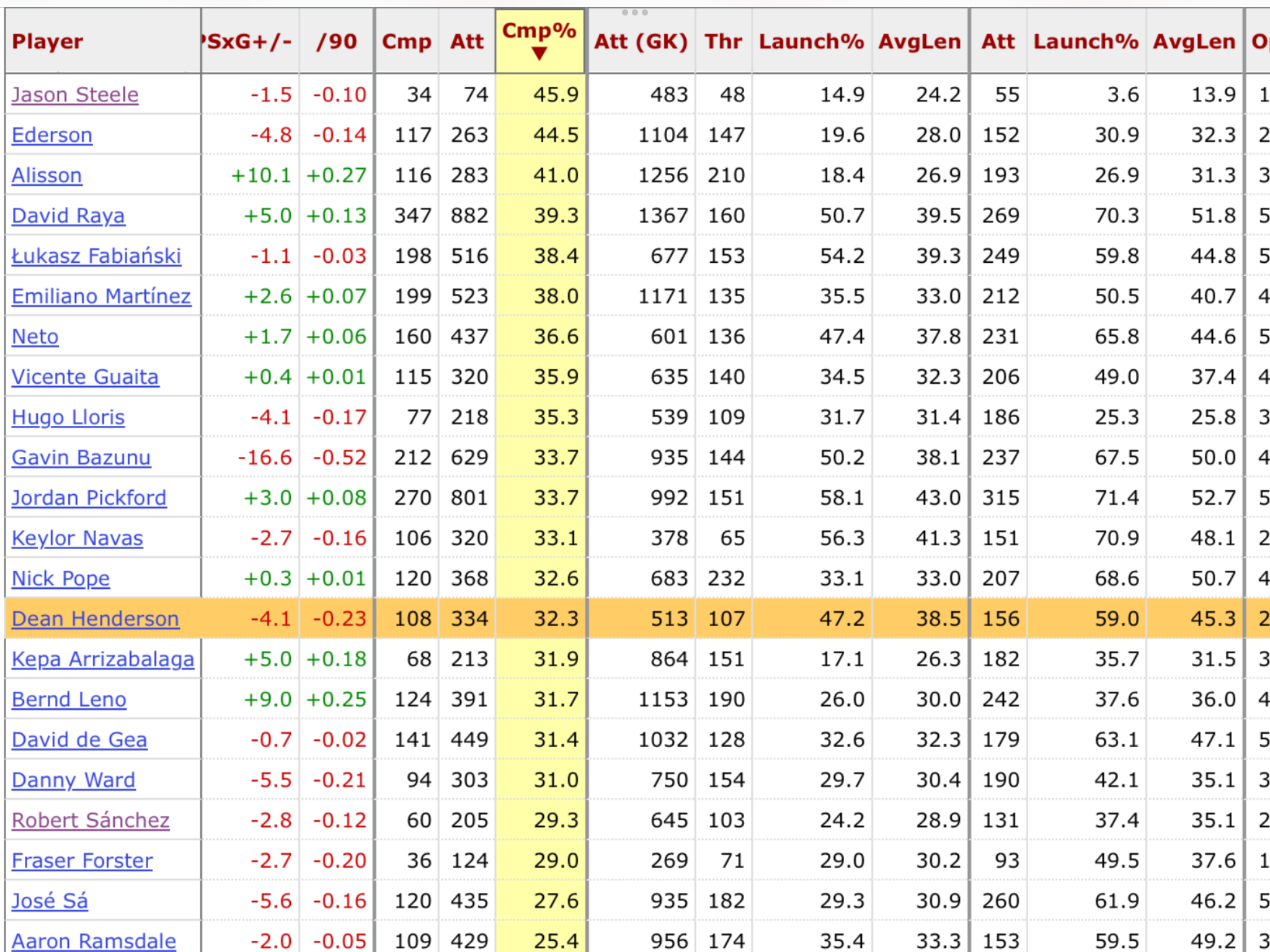
Task: Open José Sá player page
Action: tap(50, 901)
